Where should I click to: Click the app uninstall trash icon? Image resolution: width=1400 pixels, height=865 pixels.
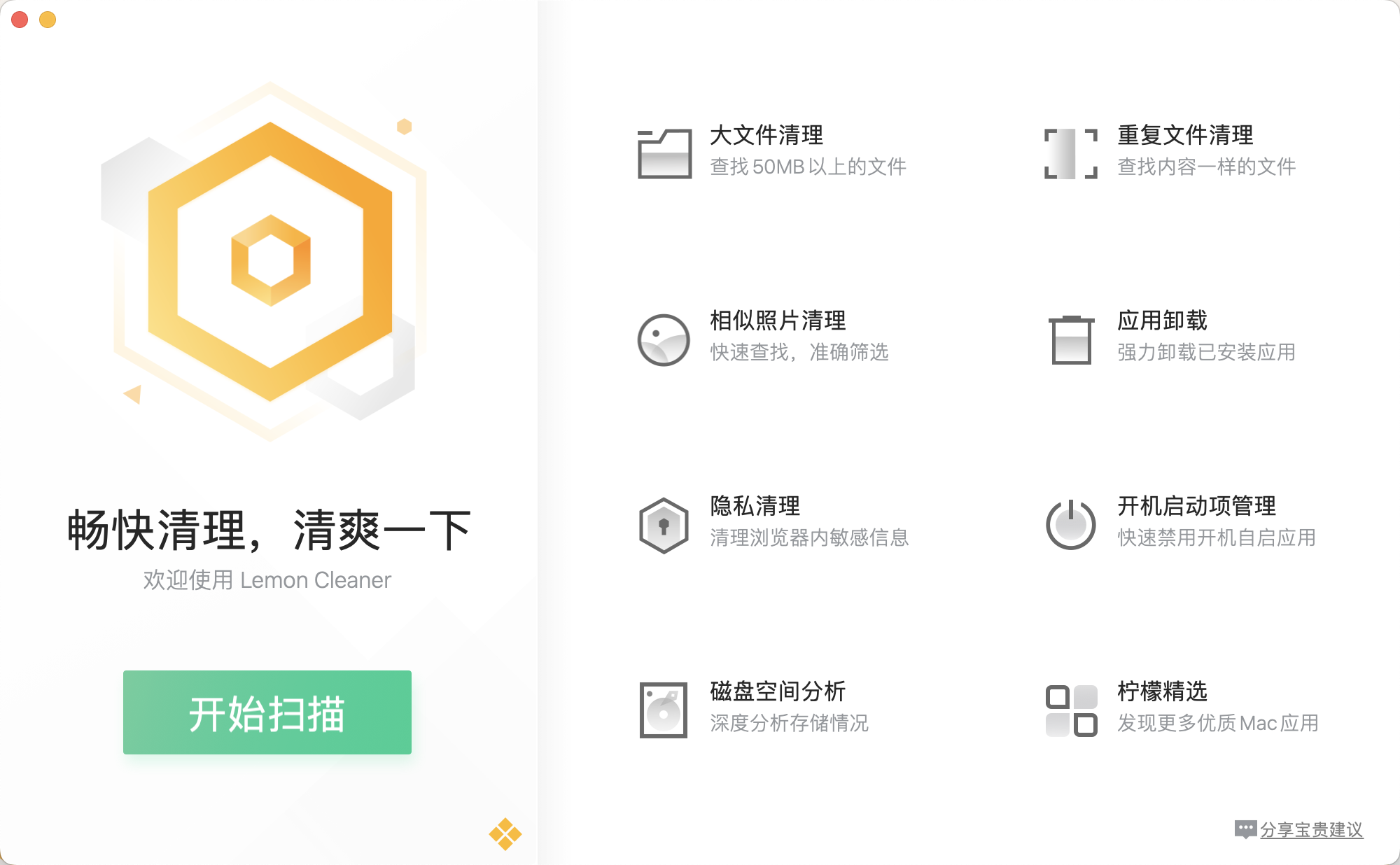pos(1071,339)
